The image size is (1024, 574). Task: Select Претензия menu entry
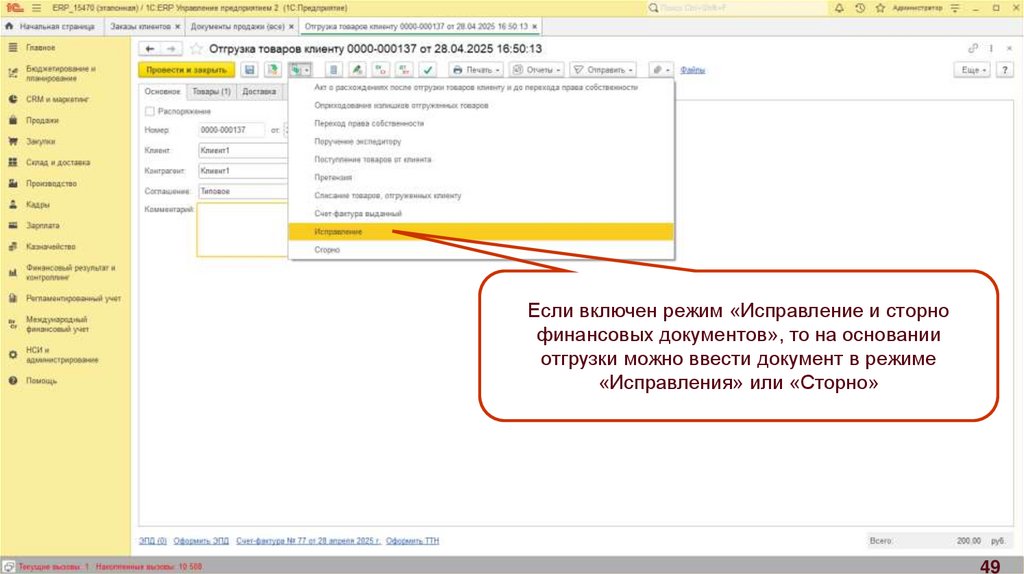(481, 178)
